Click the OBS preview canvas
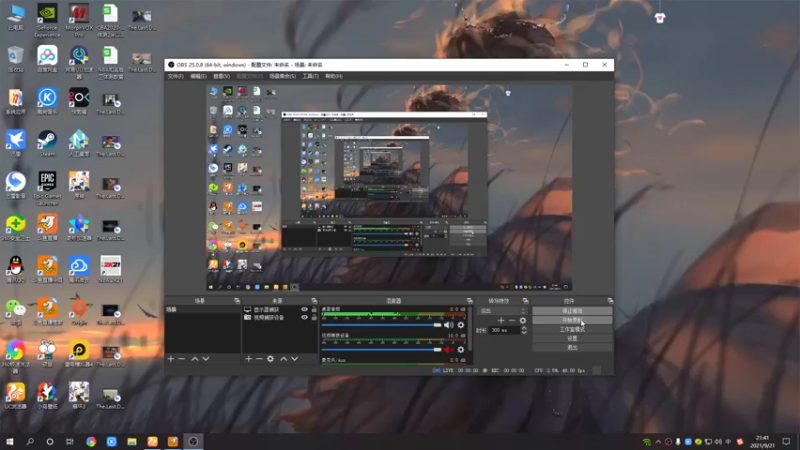Image resolution: width=800 pixels, height=450 pixels. 389,188
